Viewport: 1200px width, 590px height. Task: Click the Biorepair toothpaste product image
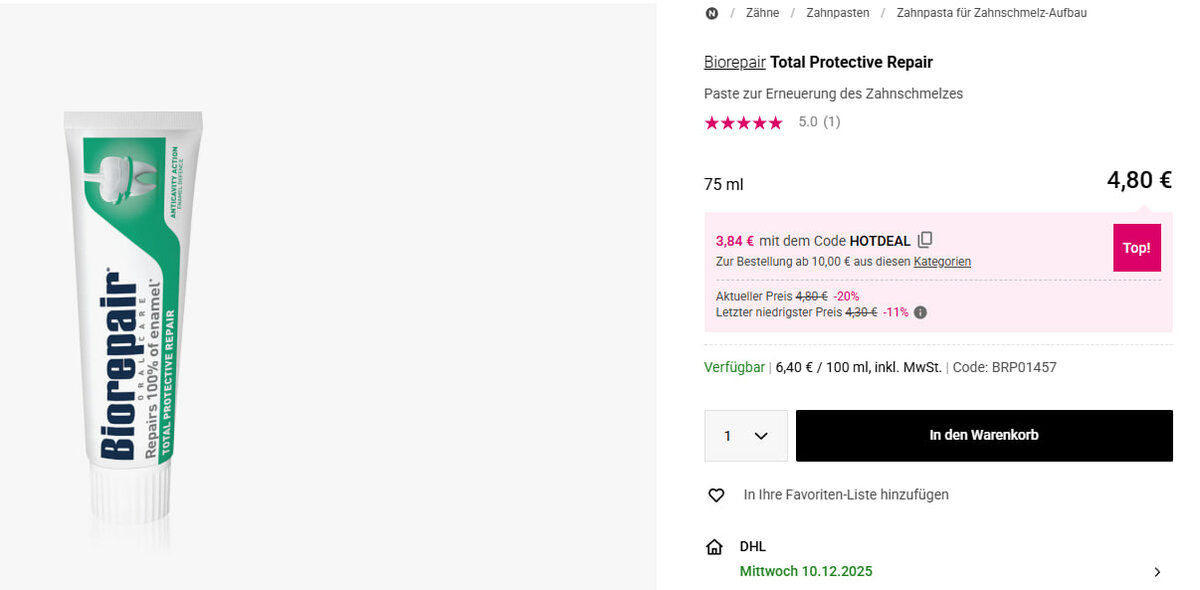(130, 310)
